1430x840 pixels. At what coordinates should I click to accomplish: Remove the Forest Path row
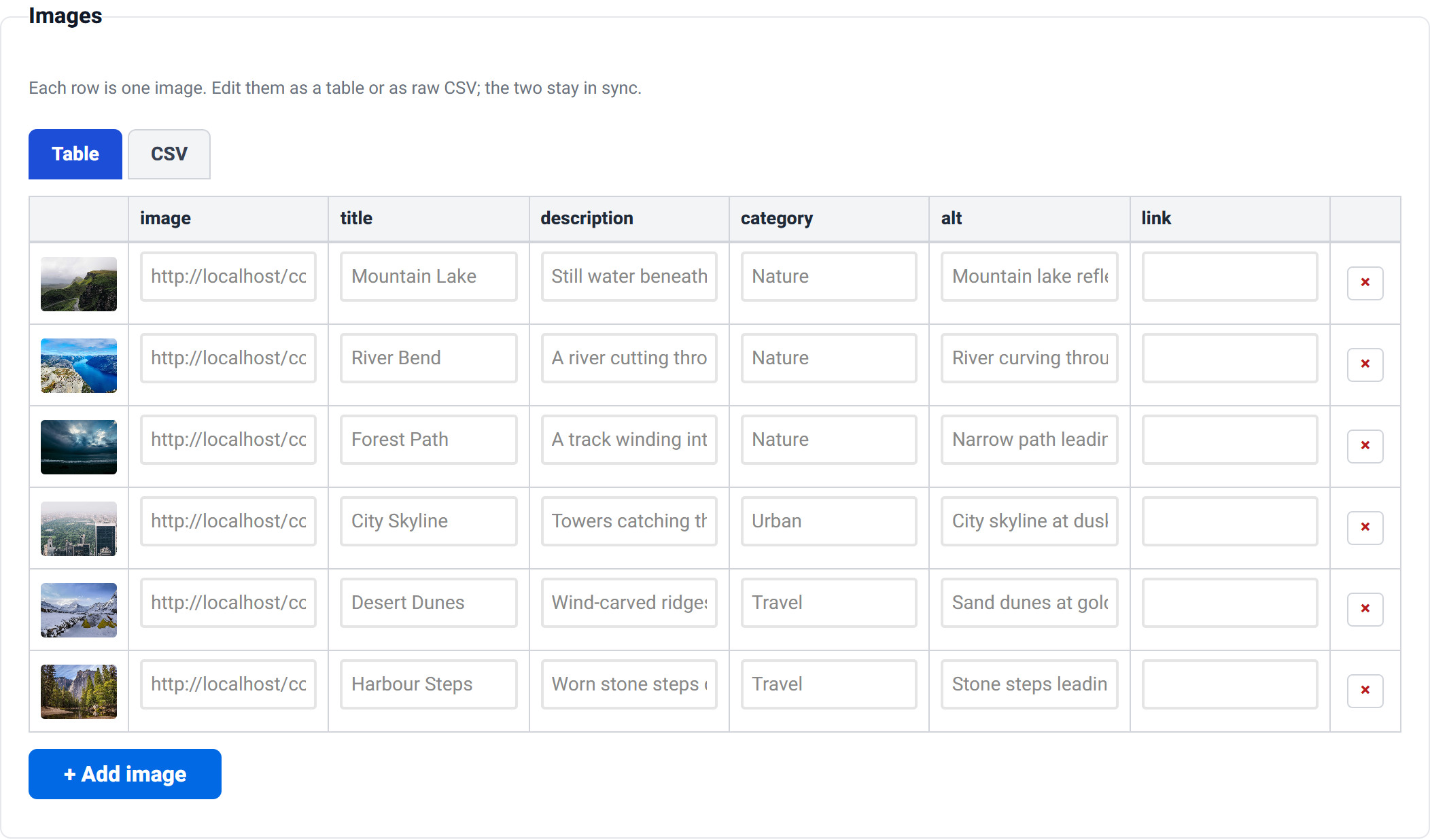[1365, 446]
